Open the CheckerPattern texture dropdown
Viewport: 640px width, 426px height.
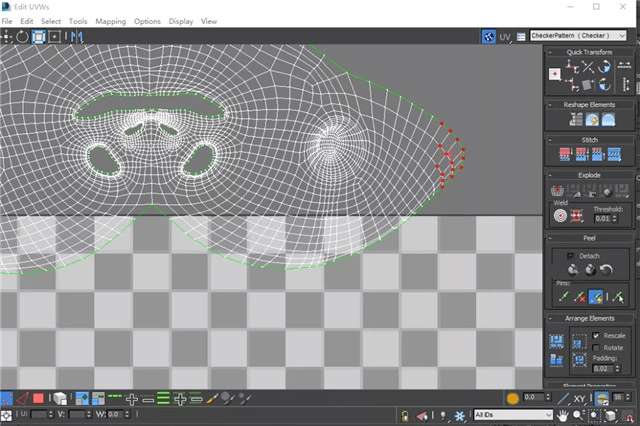pyautogui.click(x=578, y=36)
